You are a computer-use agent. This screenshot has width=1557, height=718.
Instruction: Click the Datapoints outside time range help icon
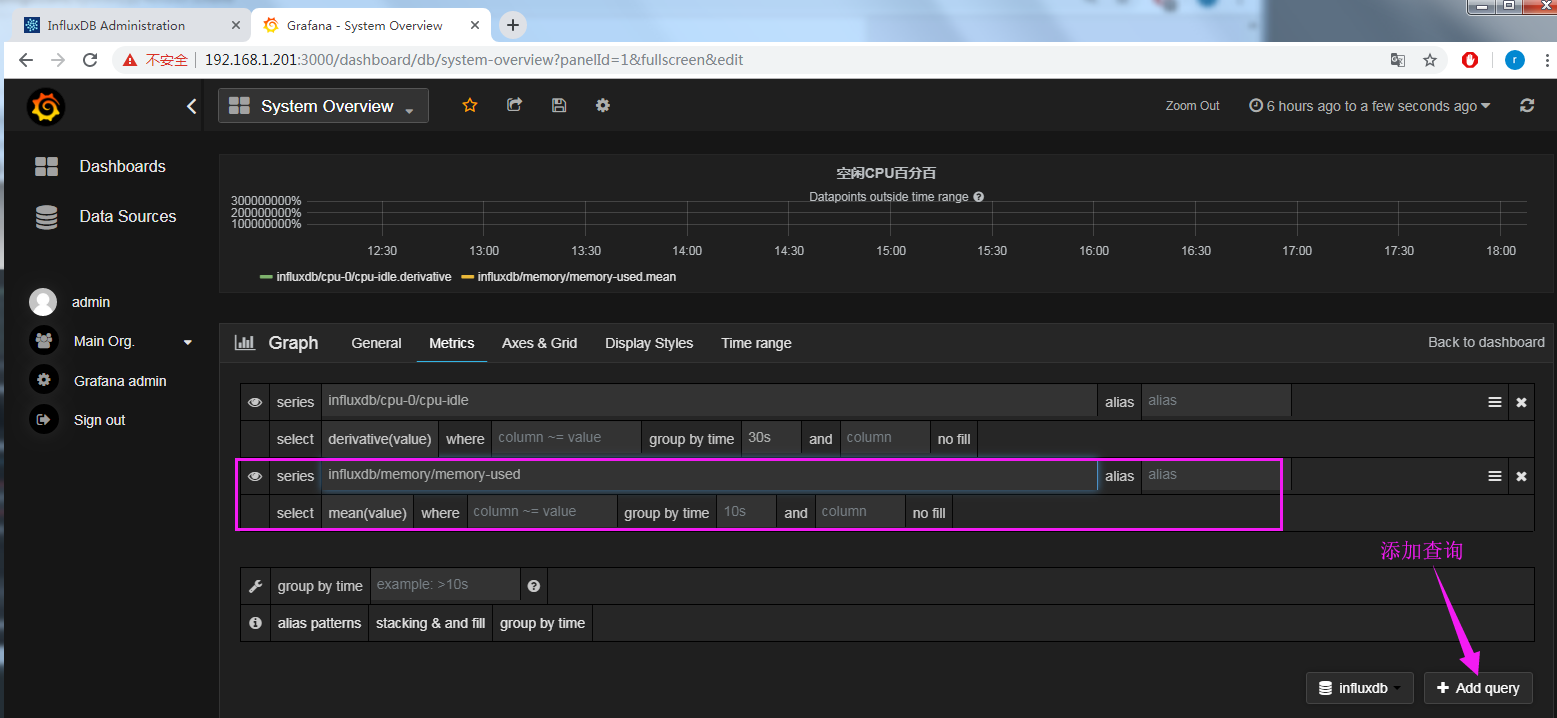coord(978,197)
